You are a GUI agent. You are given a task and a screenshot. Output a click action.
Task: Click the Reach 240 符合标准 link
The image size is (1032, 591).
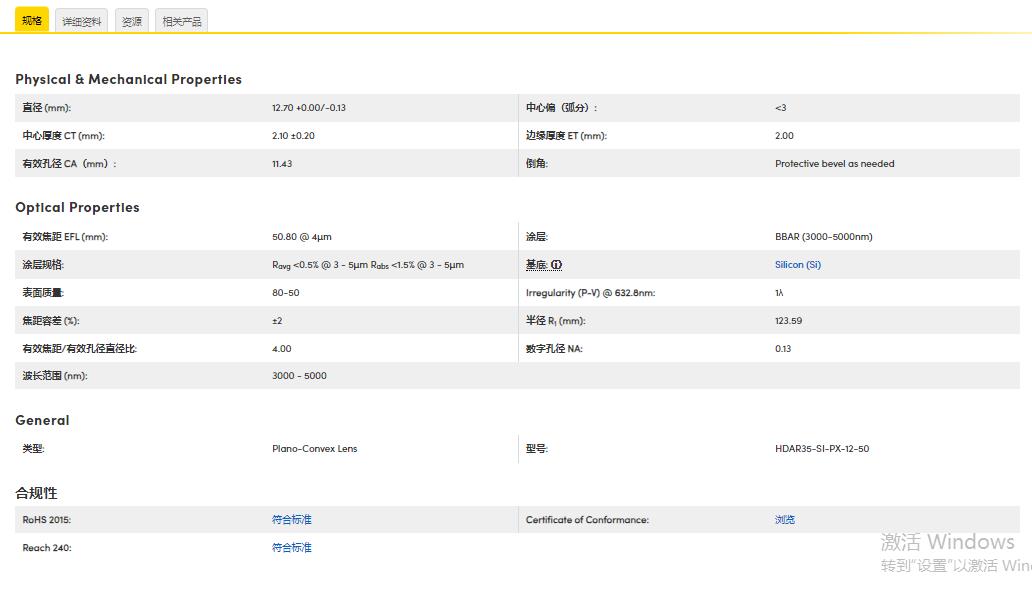[x=292, y=548]
